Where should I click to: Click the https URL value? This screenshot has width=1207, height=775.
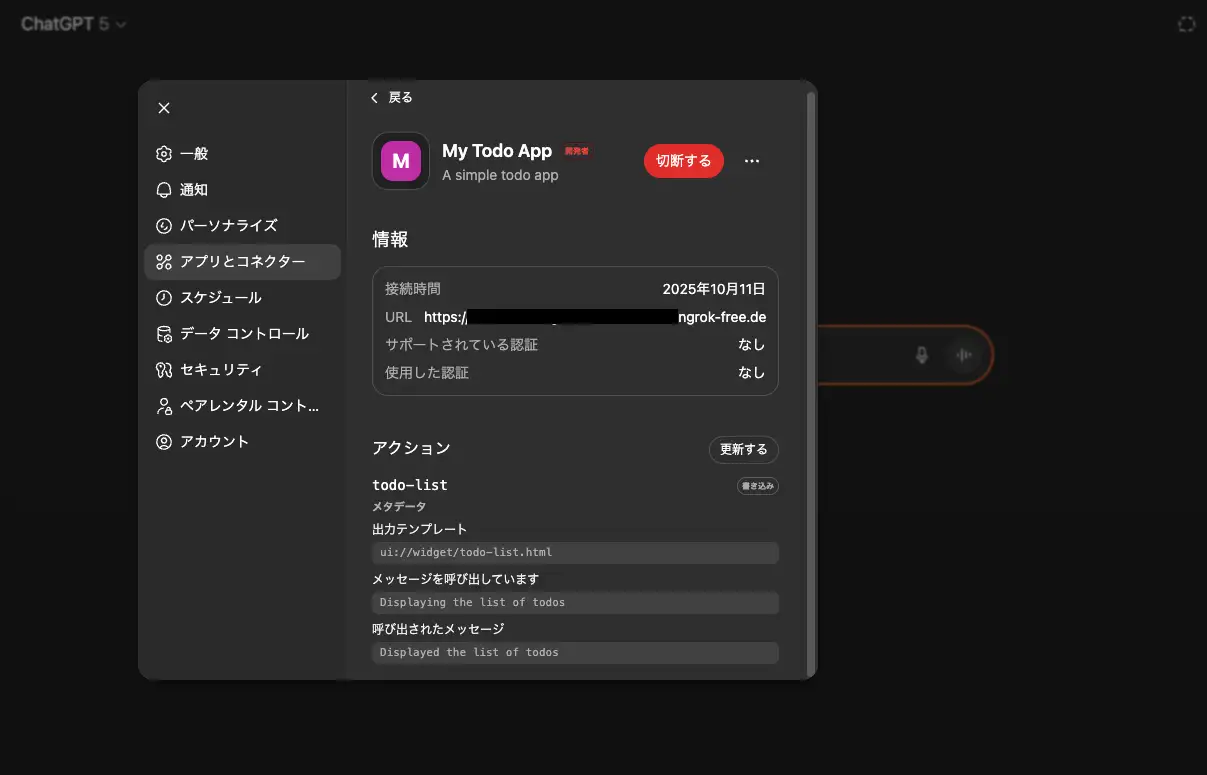click(595, 317)
